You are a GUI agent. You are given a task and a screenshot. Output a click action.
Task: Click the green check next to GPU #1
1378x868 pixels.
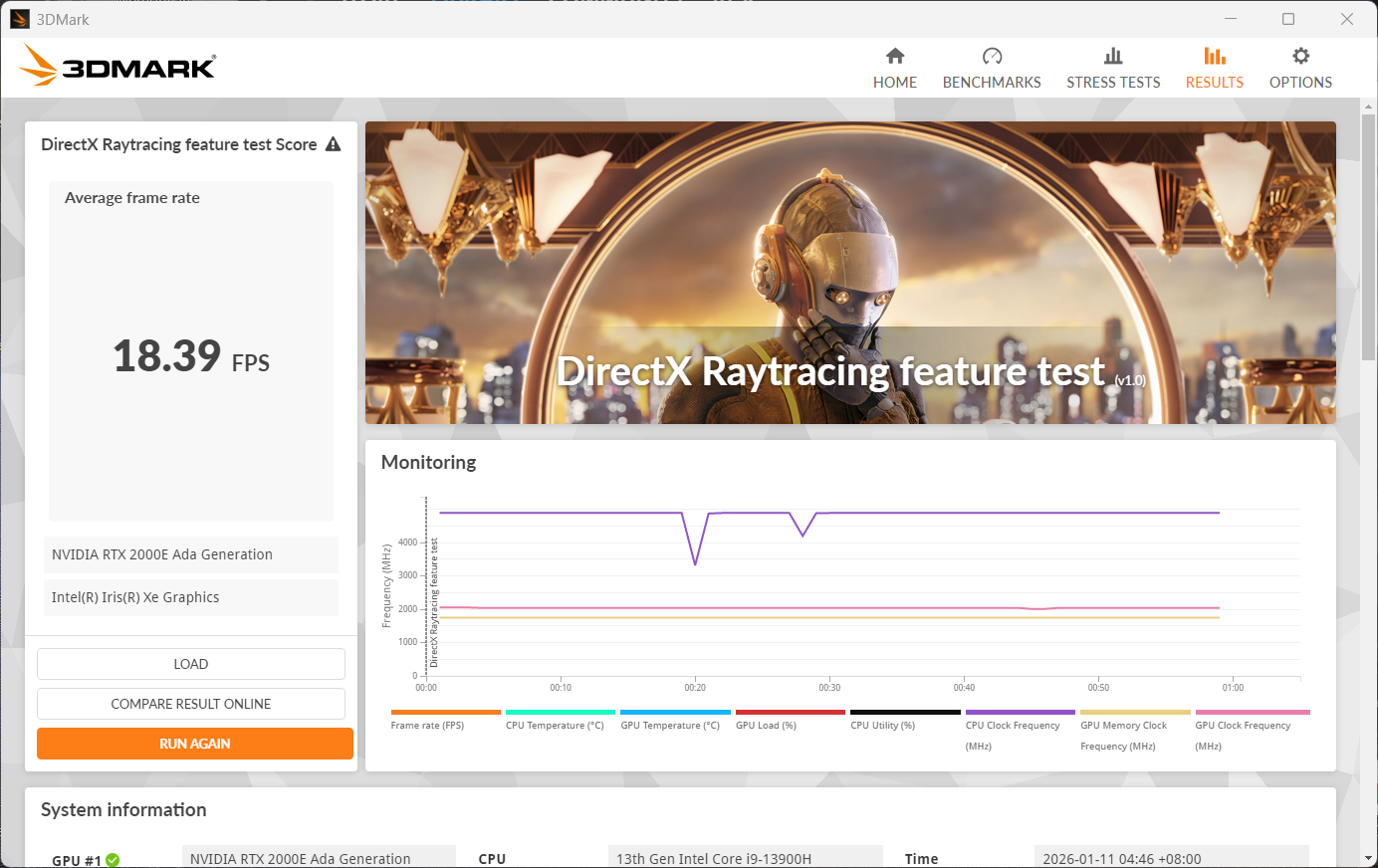pyautogui.click(x=113, y=860)
